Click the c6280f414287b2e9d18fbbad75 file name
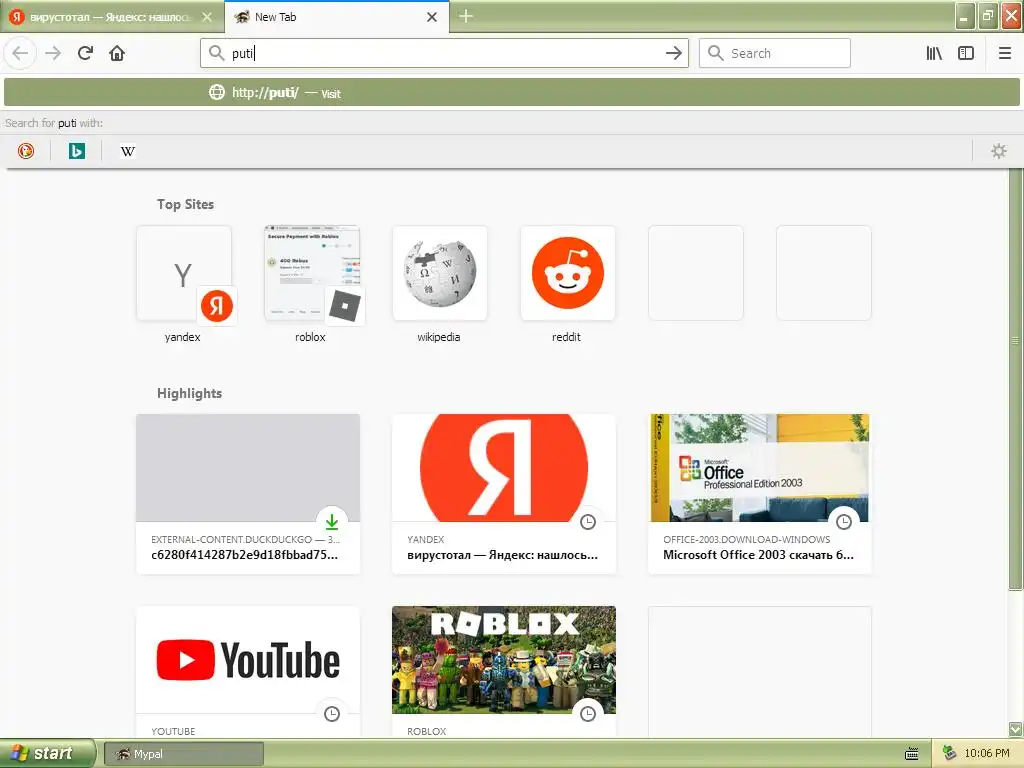The height and width of the screenshot is (768, 1024). coord(244,555)
